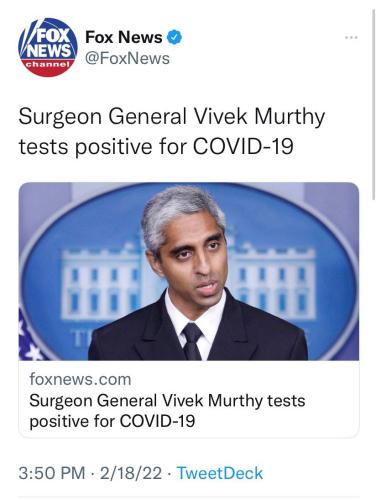Click the foxnews.com domain label
This screenshot has width=376, height=500.
coord(80,379)
